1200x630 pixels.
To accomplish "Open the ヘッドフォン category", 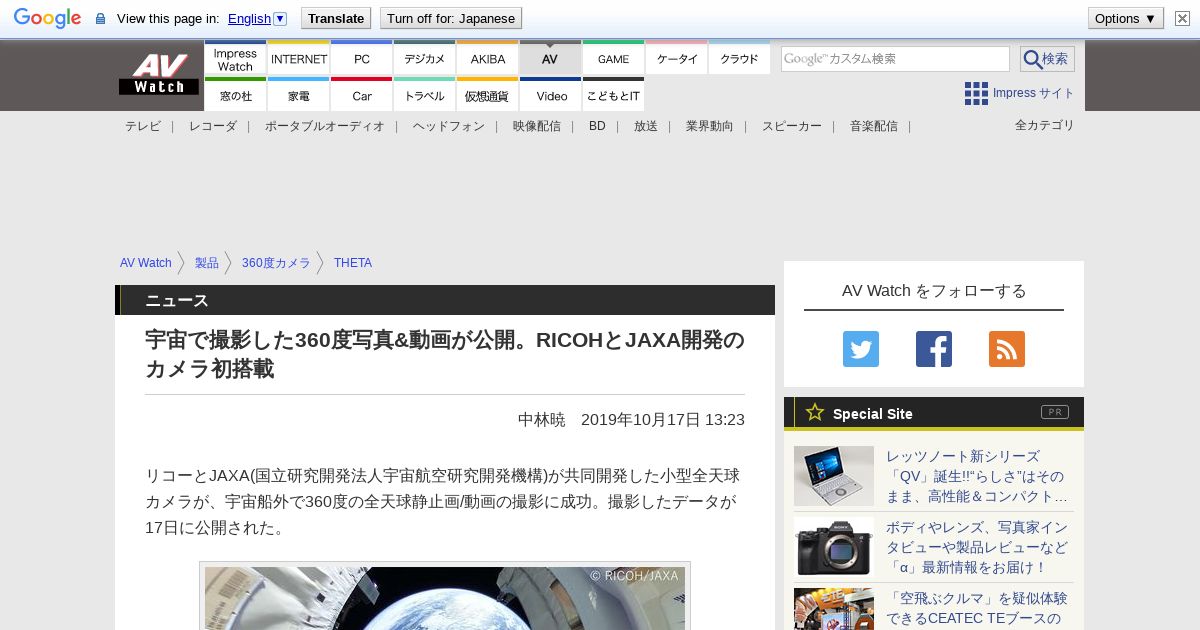I will coord(449,126).
